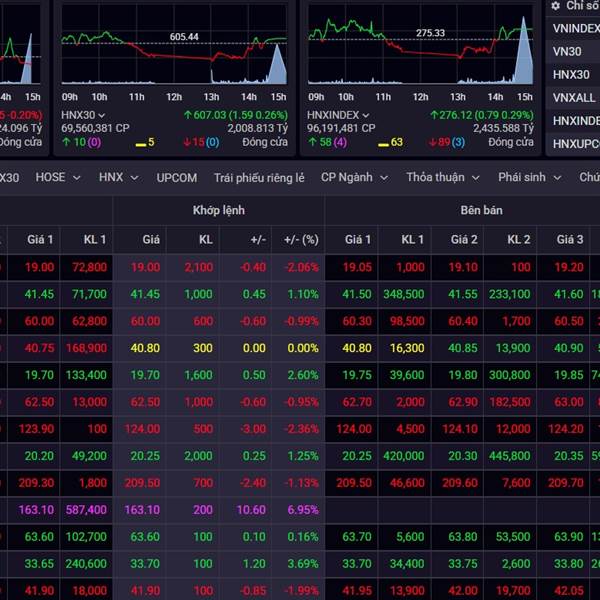Click HNXINDEX value 276.12 (0.79 0.29%)
Screen dimensions: 600x600
481,115
